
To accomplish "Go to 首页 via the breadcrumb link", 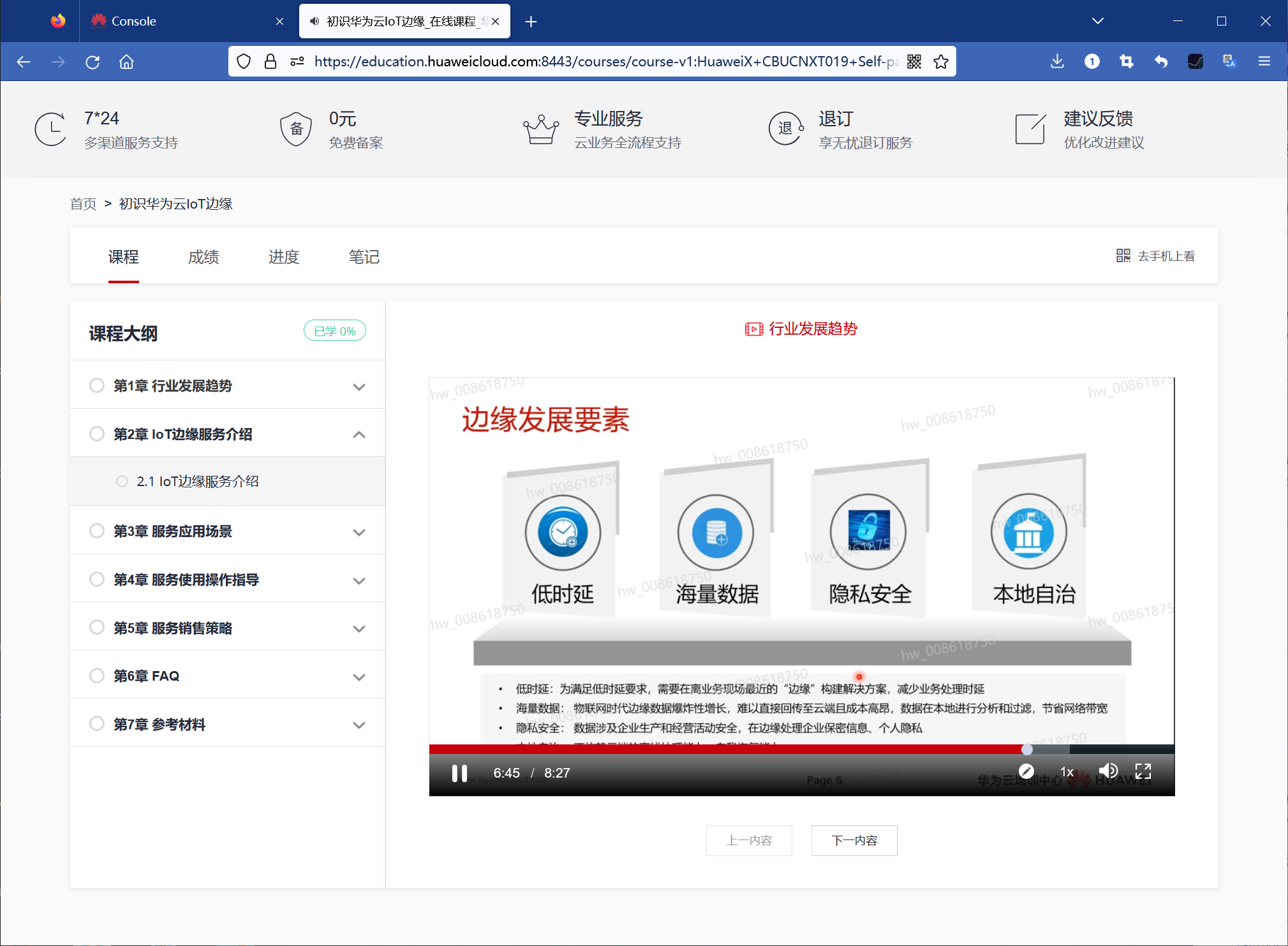I will (x=83, y=203).
